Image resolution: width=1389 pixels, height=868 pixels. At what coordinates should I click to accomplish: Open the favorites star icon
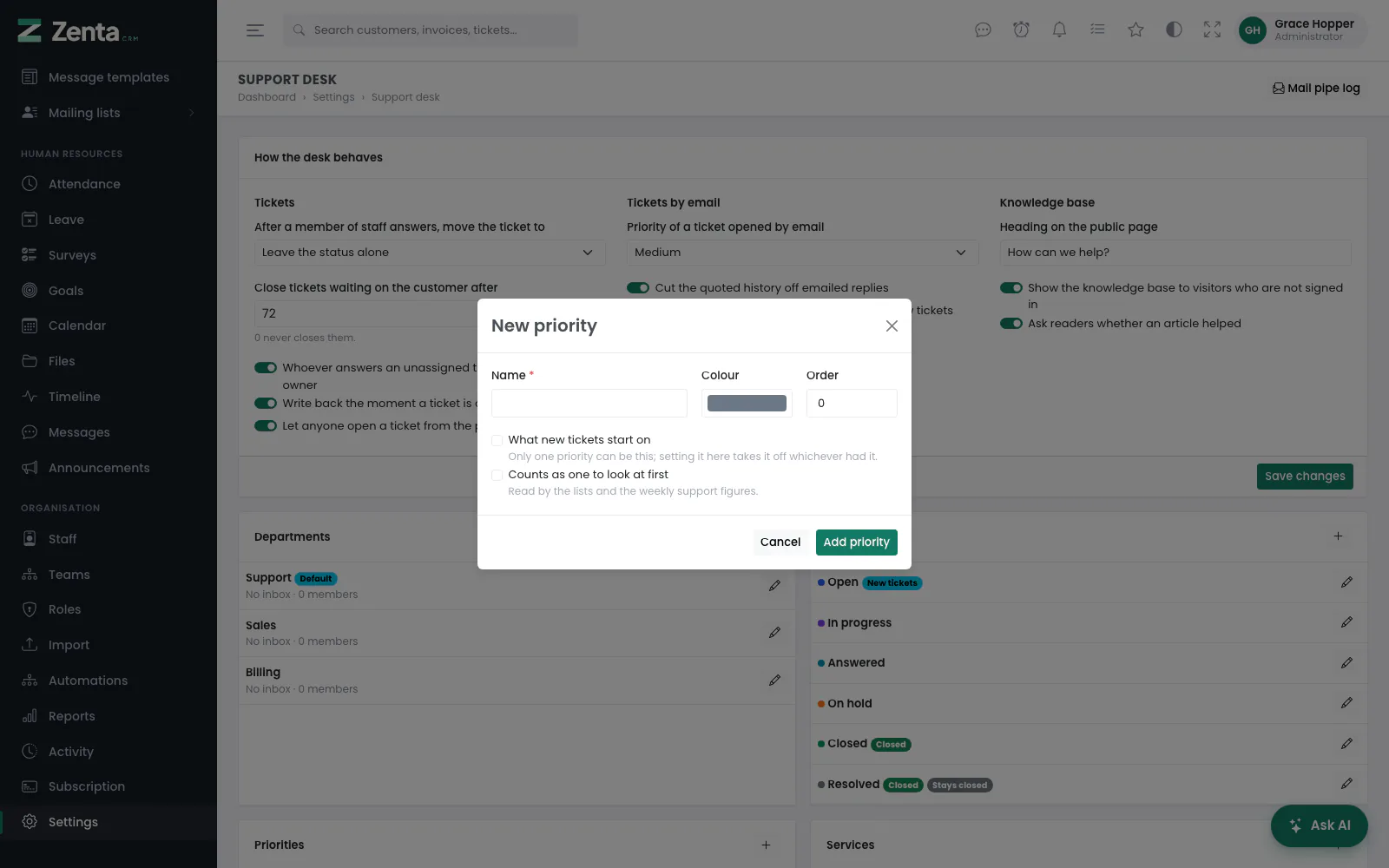(x=1136, y=30)
